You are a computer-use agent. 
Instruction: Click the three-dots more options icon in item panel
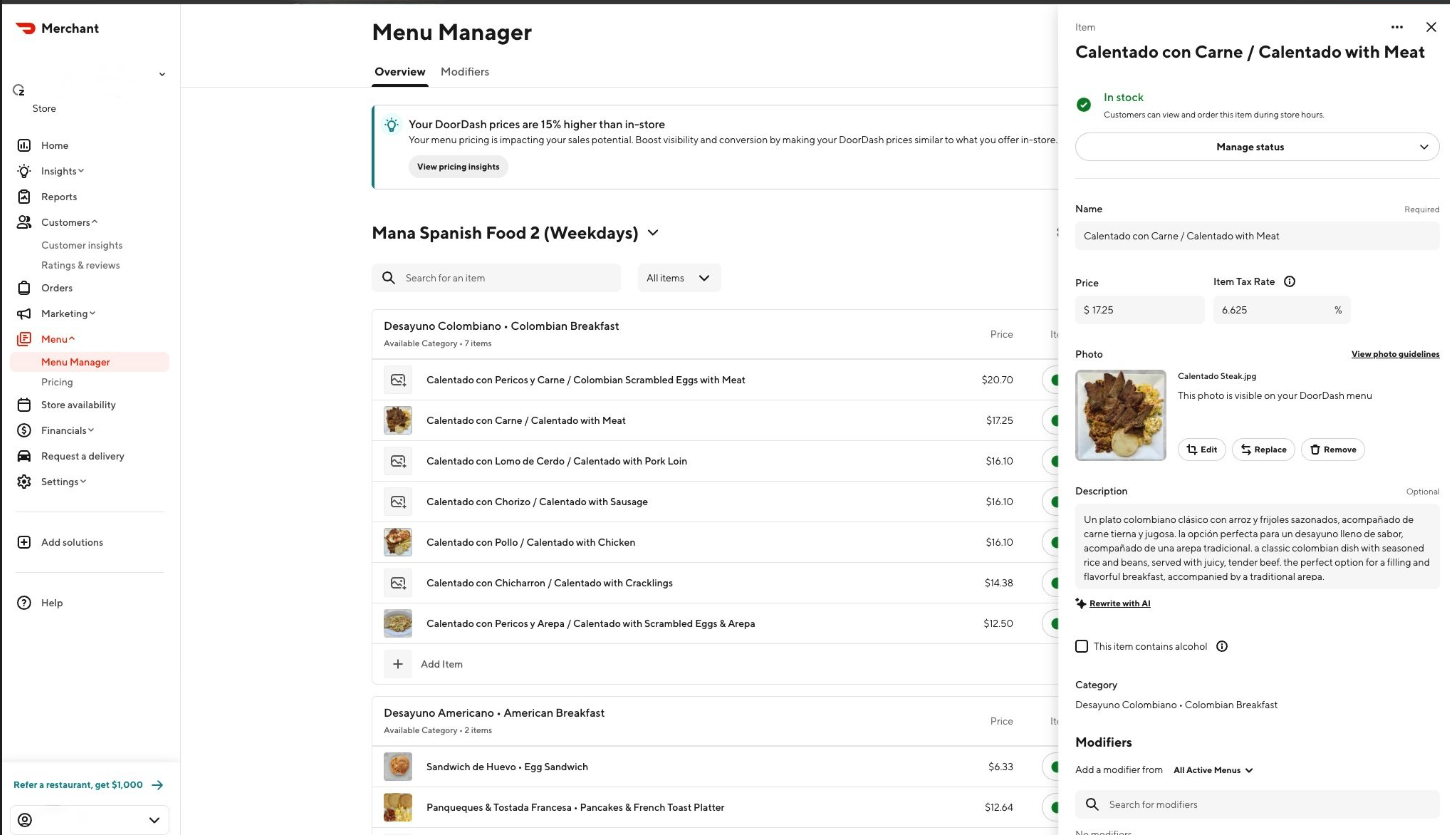[x=1397, y=27]
